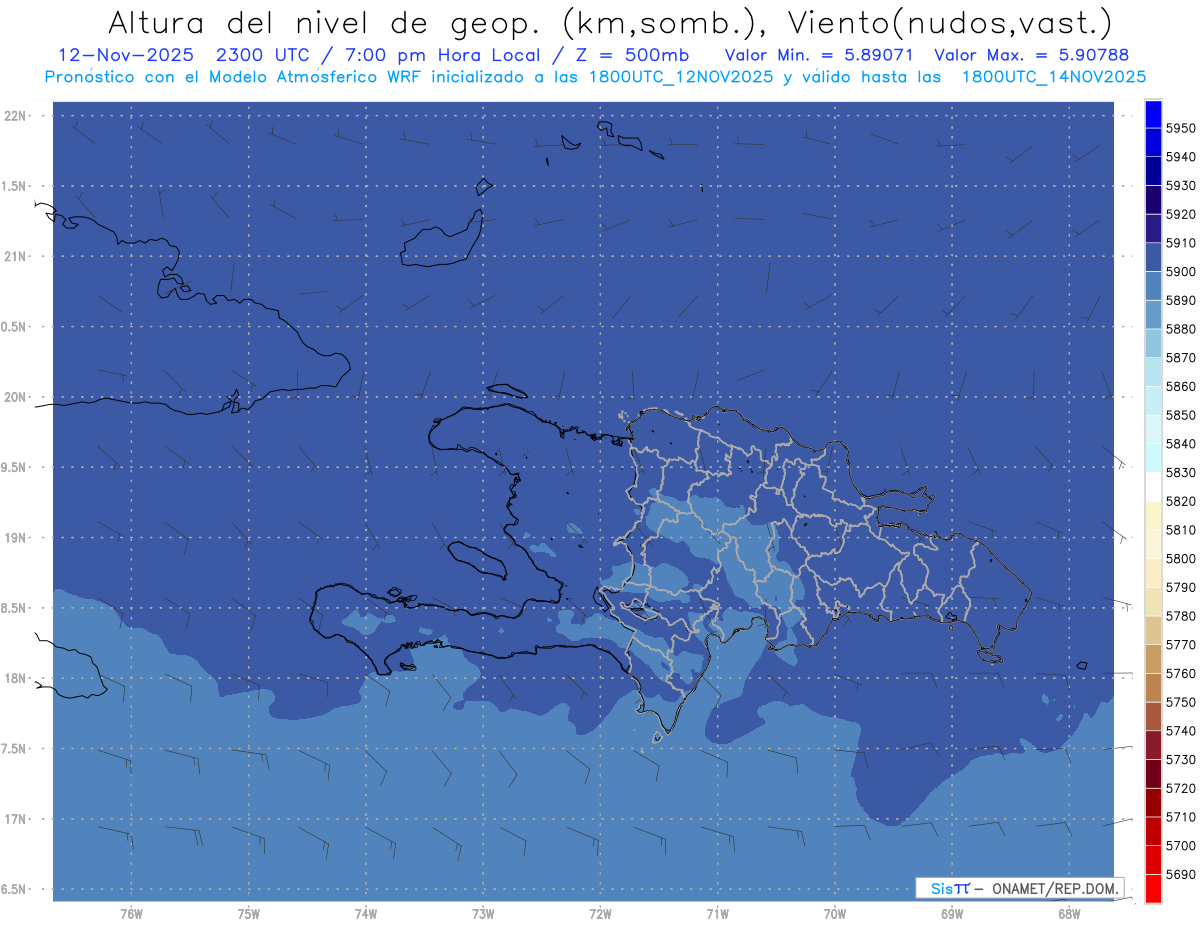Image resolution: width=1200 pixels, height=927 pixels.
Task: Click the '5720' colorbar value
Action: (1181, 788)
